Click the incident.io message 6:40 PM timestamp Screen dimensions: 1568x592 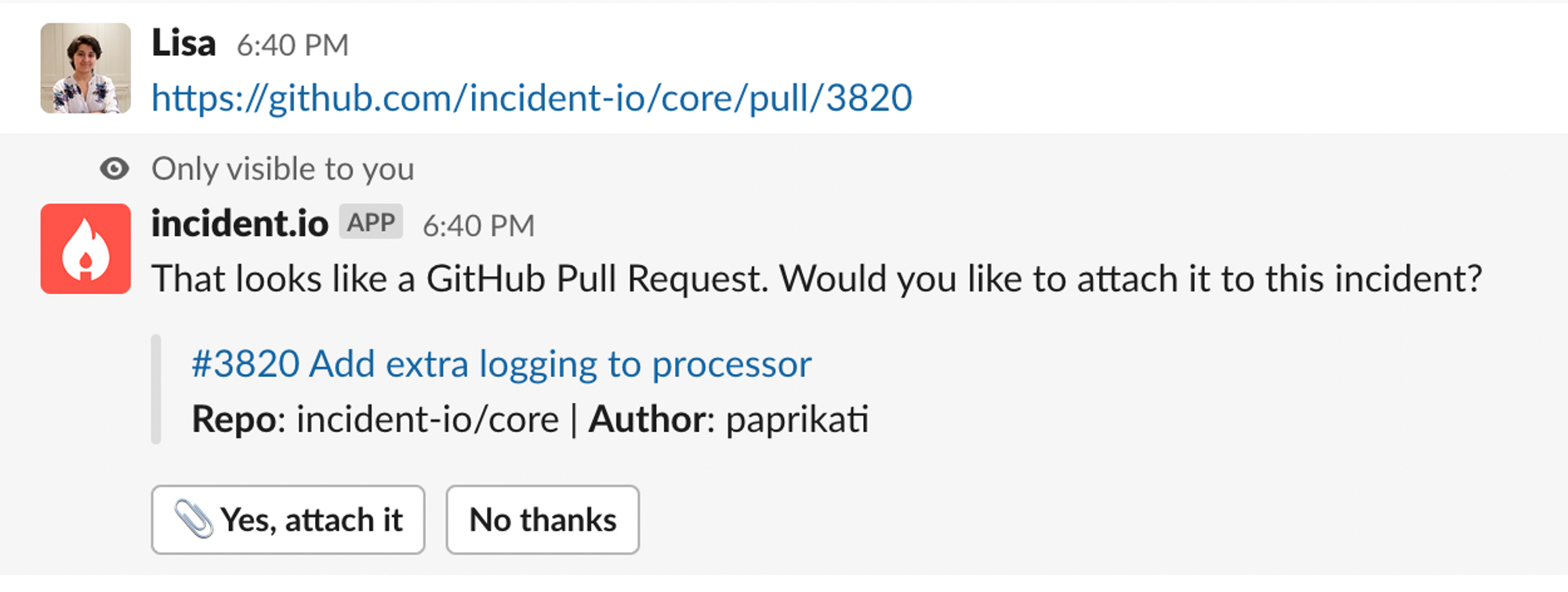[x=478, y=226]
